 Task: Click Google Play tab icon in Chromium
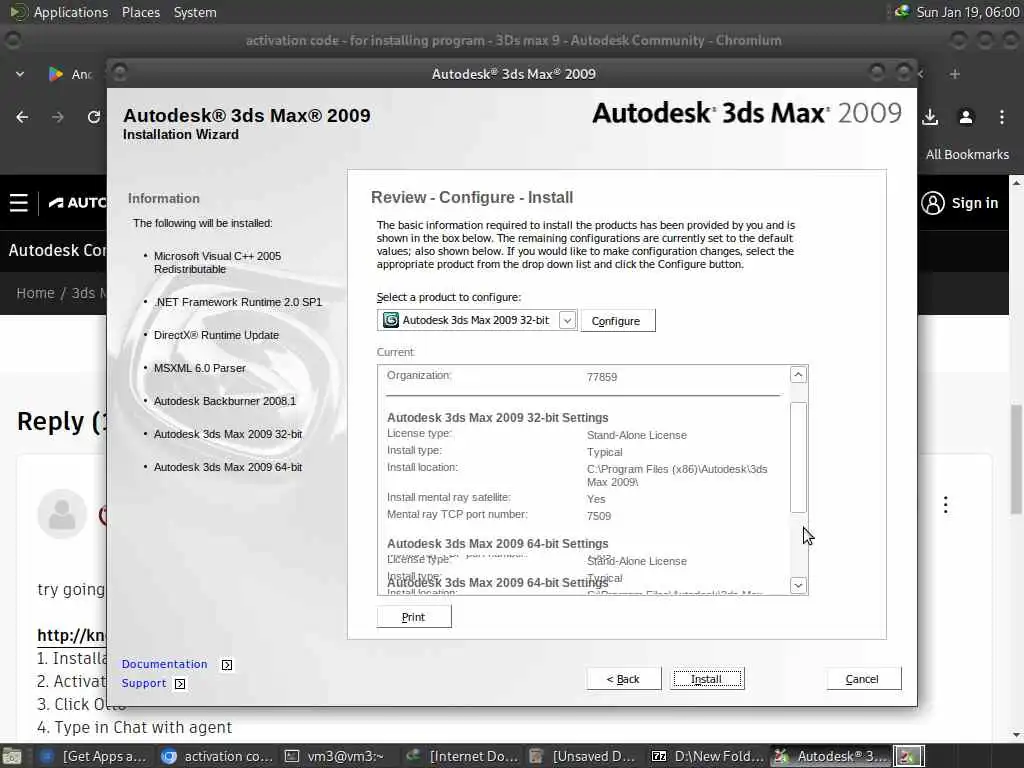56,74
